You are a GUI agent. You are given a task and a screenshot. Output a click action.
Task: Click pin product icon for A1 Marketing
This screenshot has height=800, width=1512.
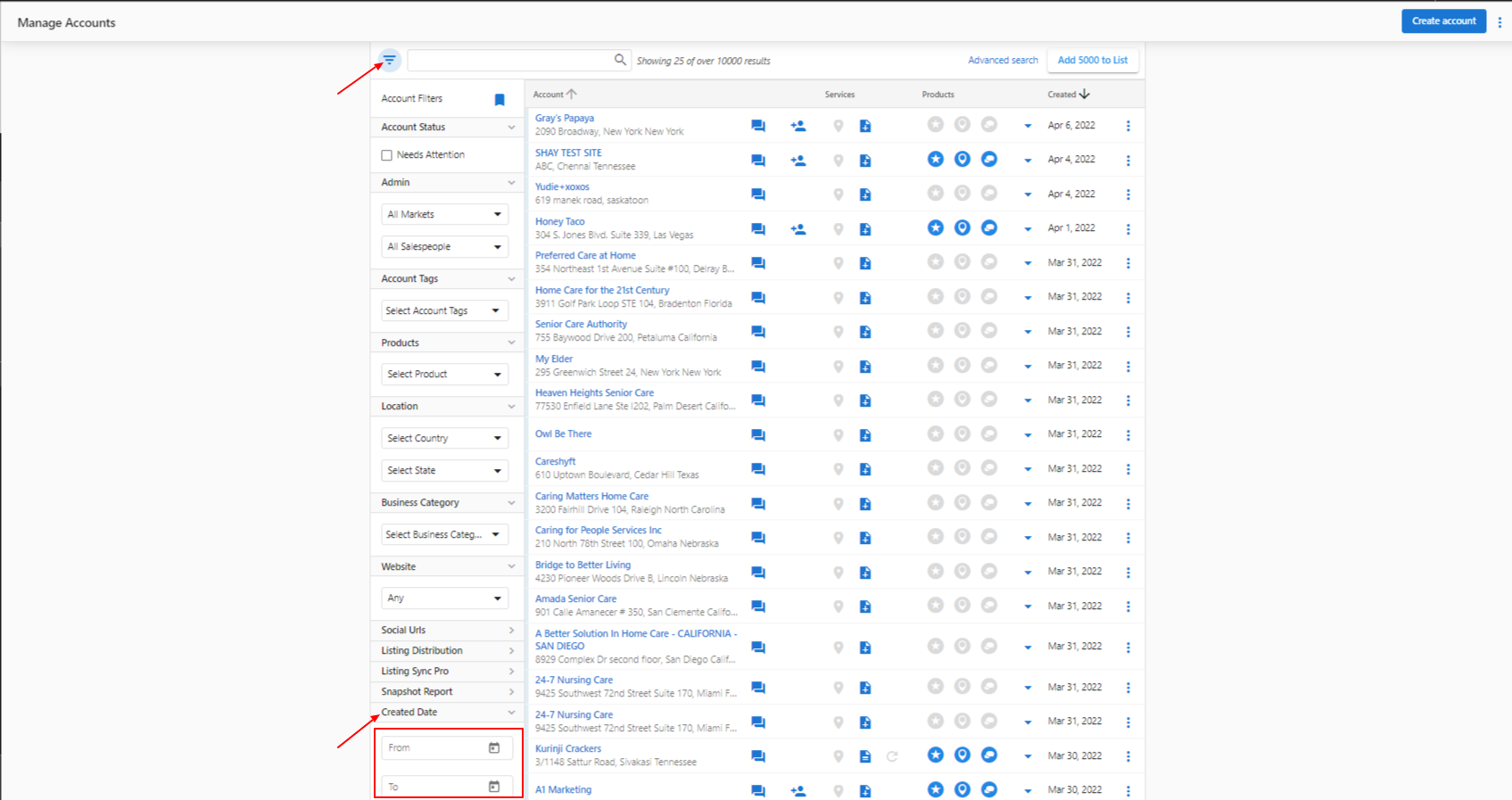point(963,789)
